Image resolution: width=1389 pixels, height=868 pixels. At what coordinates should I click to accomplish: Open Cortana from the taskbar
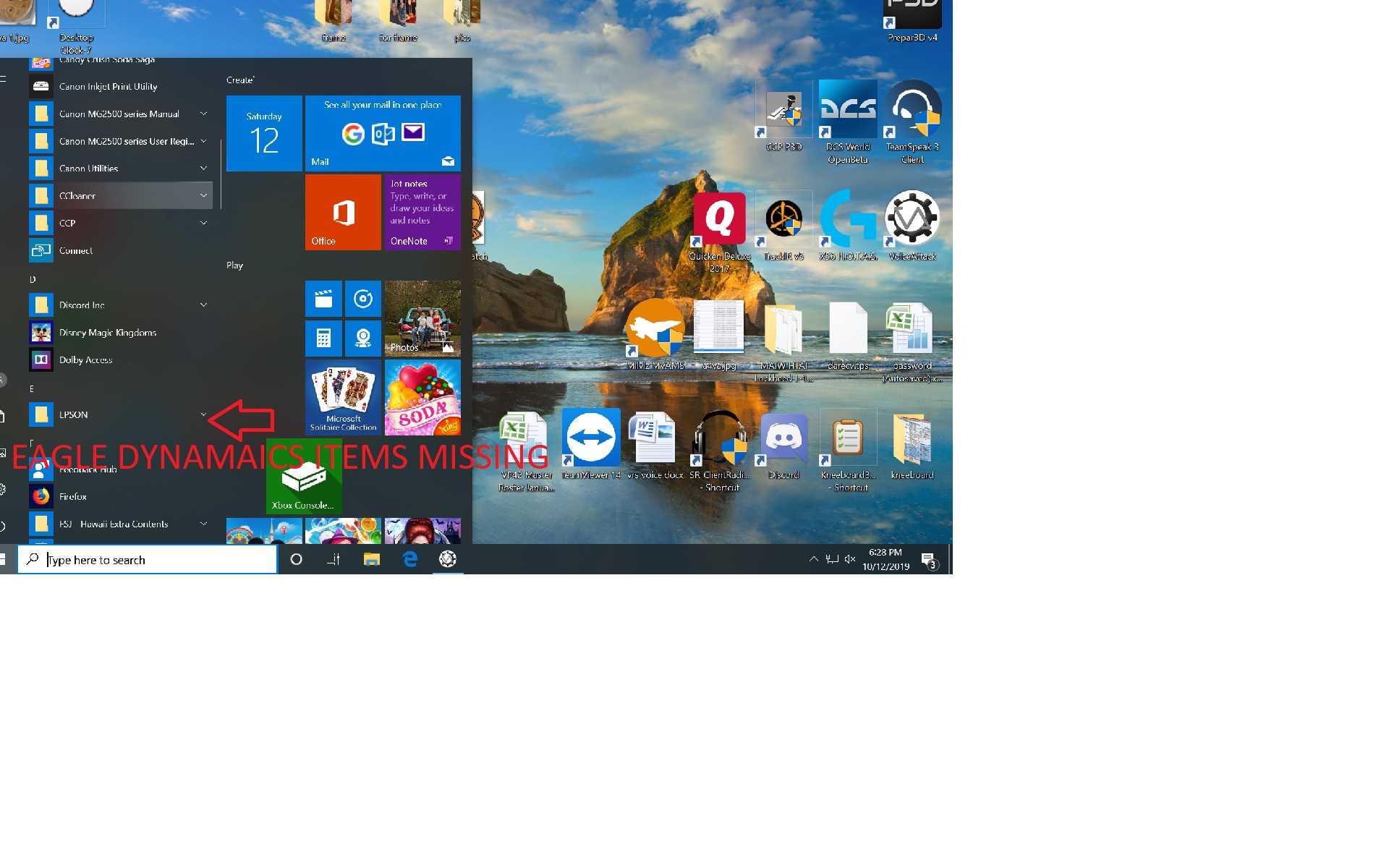296,559
